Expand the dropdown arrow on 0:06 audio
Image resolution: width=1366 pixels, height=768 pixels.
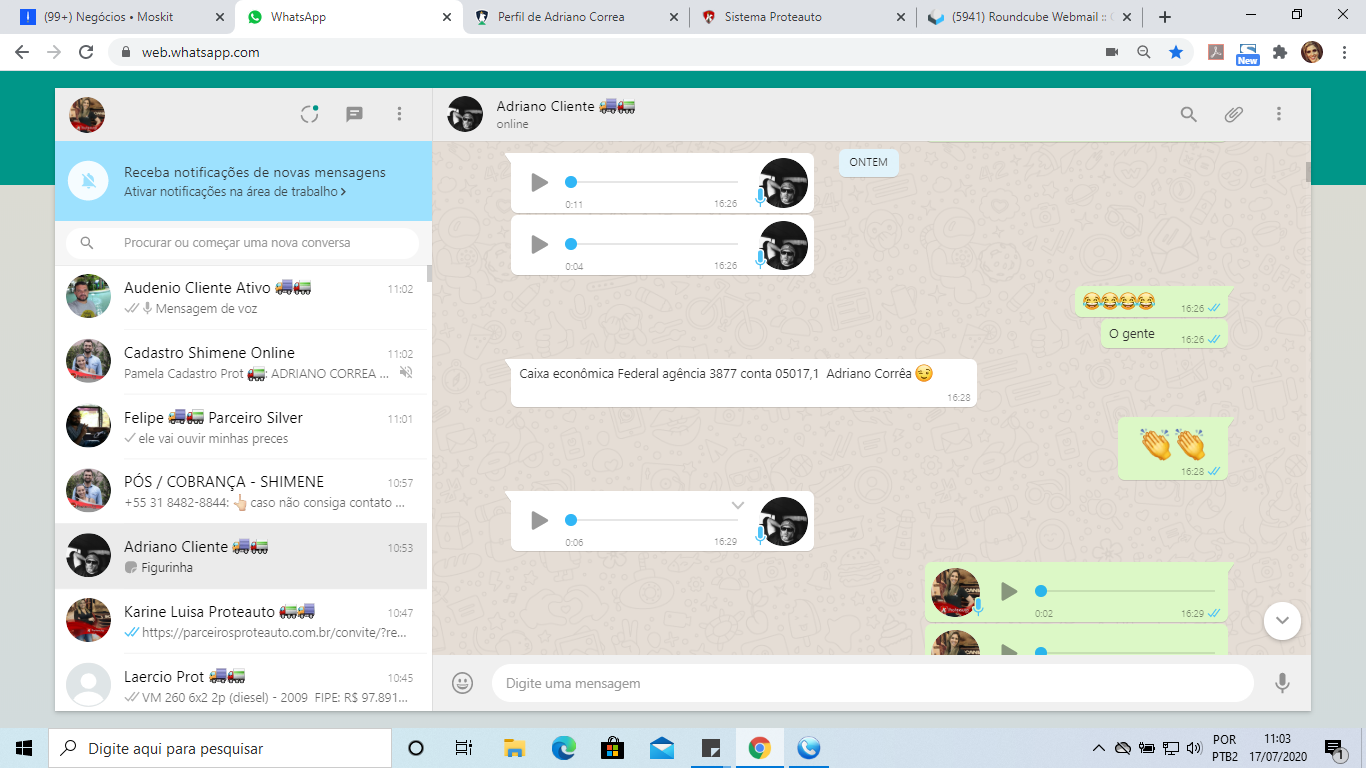738,505
